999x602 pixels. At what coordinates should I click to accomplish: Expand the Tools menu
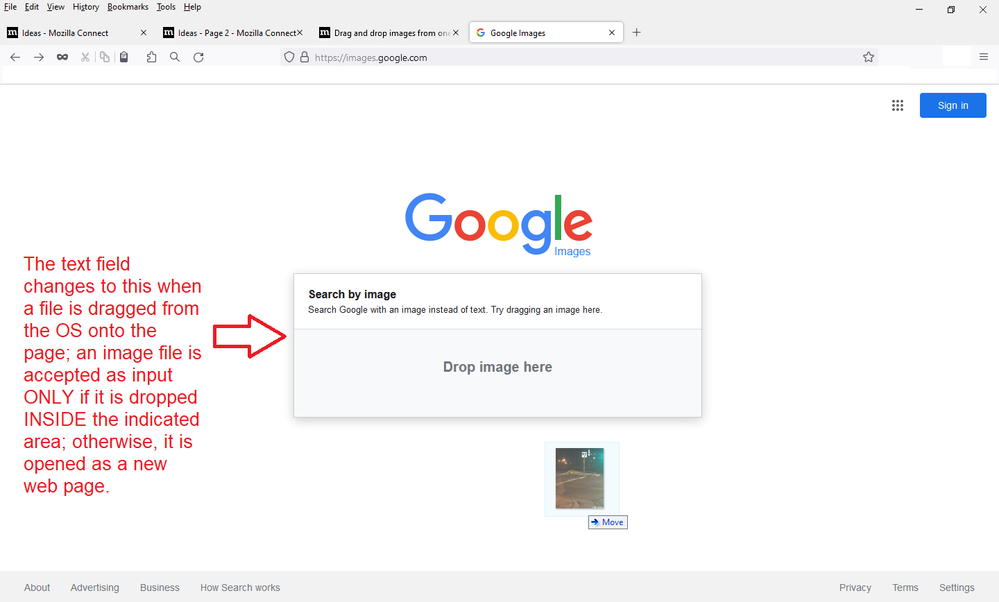click(166, 7)
